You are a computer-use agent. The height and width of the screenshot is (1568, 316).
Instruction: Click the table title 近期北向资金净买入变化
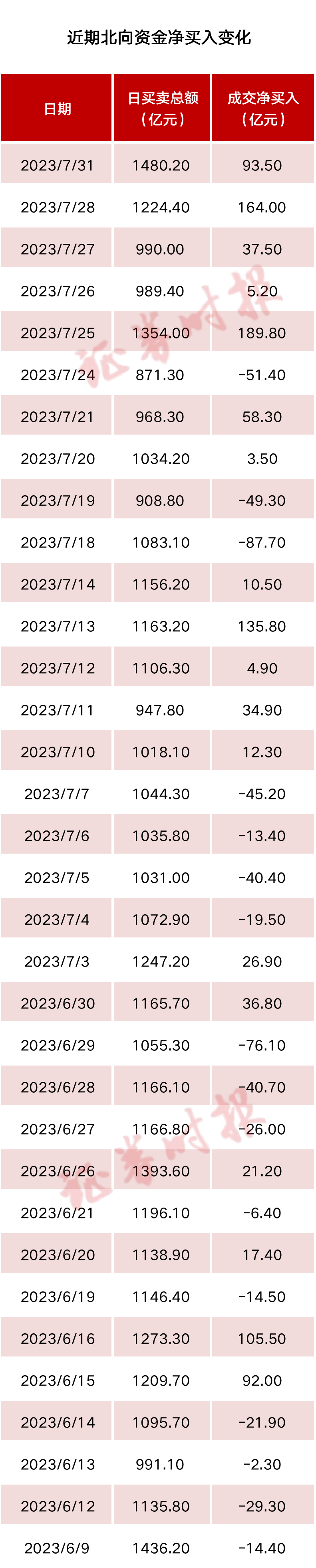pos(158,38)
